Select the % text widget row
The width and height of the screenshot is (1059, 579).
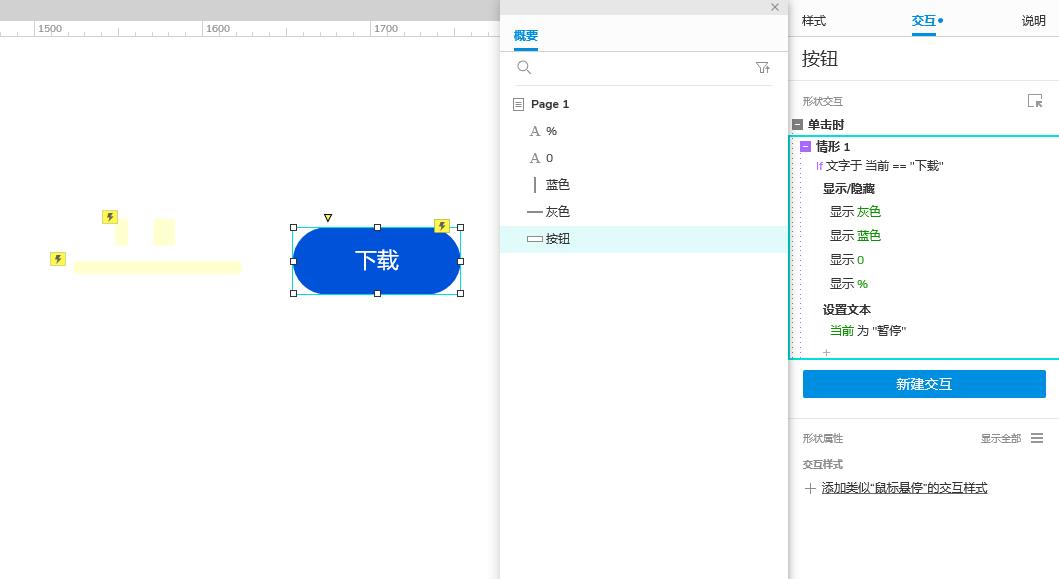(x=643, y=131)
